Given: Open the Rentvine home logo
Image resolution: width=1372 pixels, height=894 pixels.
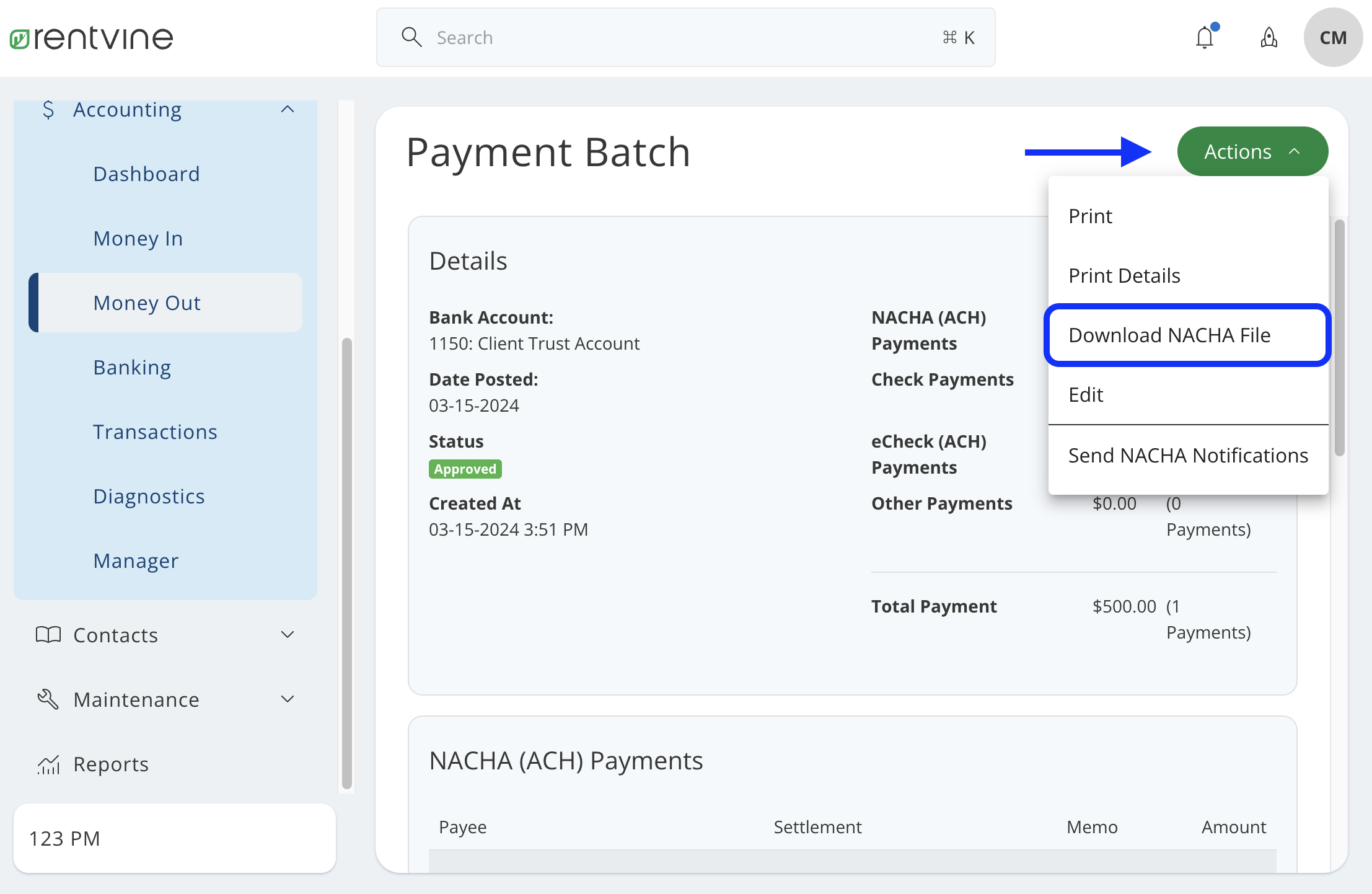Looking at the screenshot, I should [x=90, y=37].
